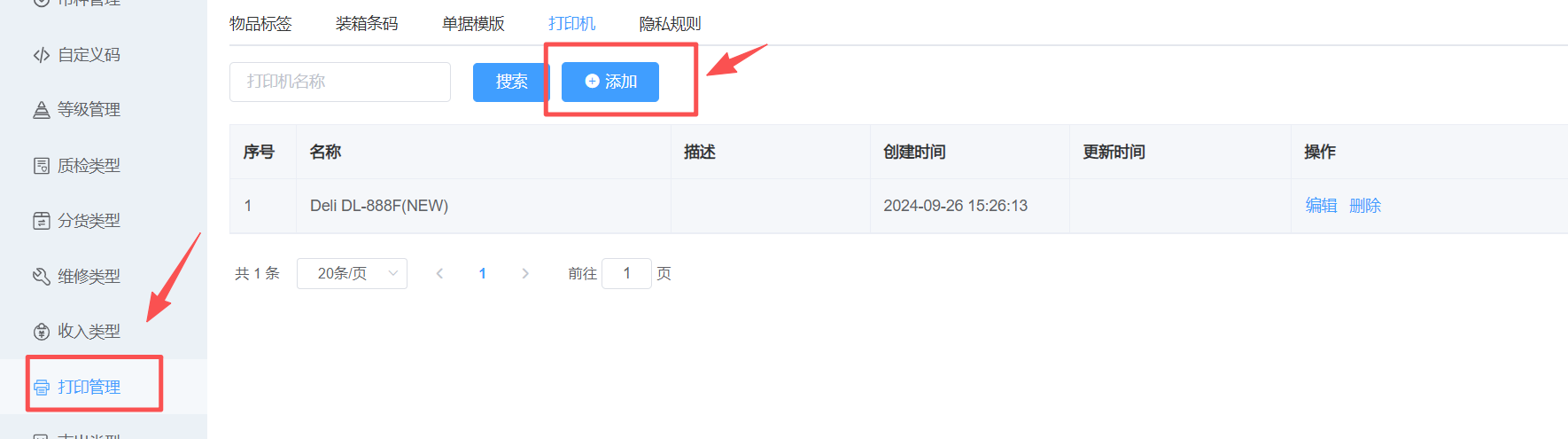Open the 单据模版 tab
This screenshot has width=1568, height=439.
click(473, 24)
